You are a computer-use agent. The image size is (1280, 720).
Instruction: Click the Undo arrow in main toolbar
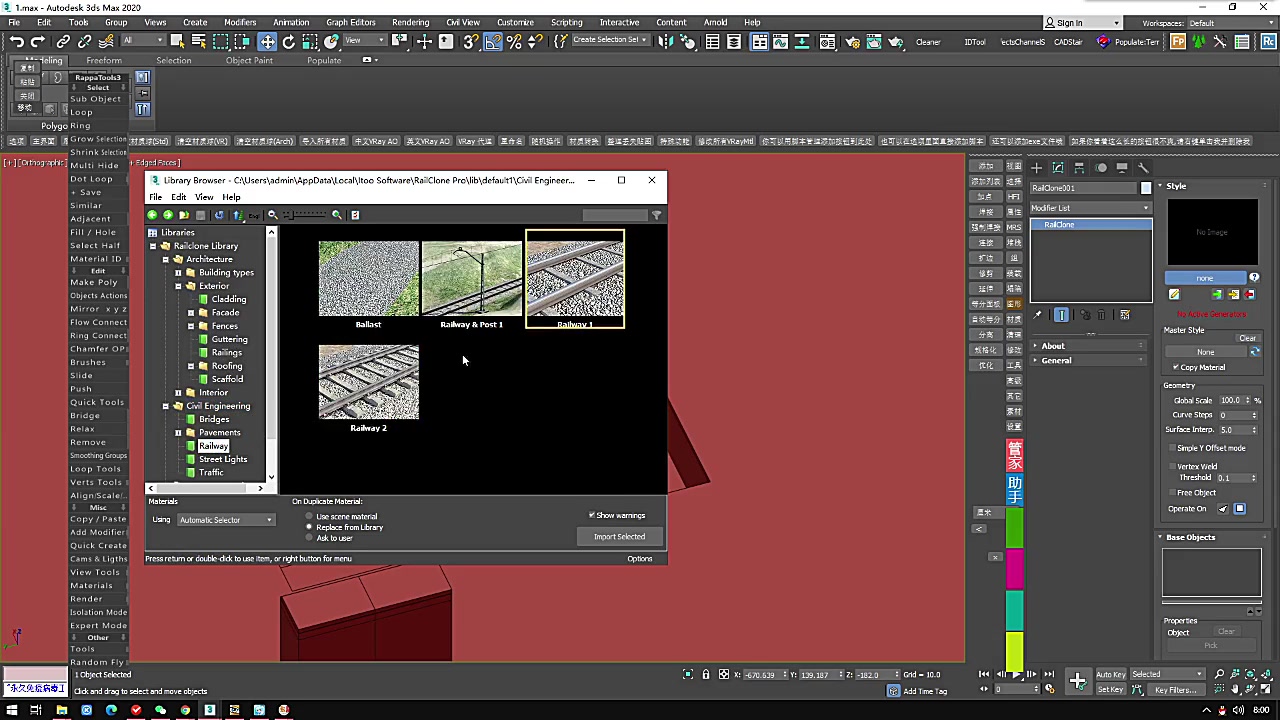tap(17, 41)
